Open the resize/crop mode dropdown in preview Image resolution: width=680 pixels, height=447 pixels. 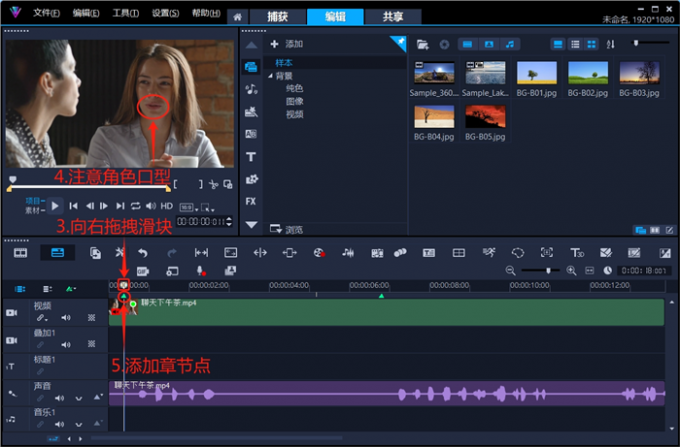click(x=207, y=208)
